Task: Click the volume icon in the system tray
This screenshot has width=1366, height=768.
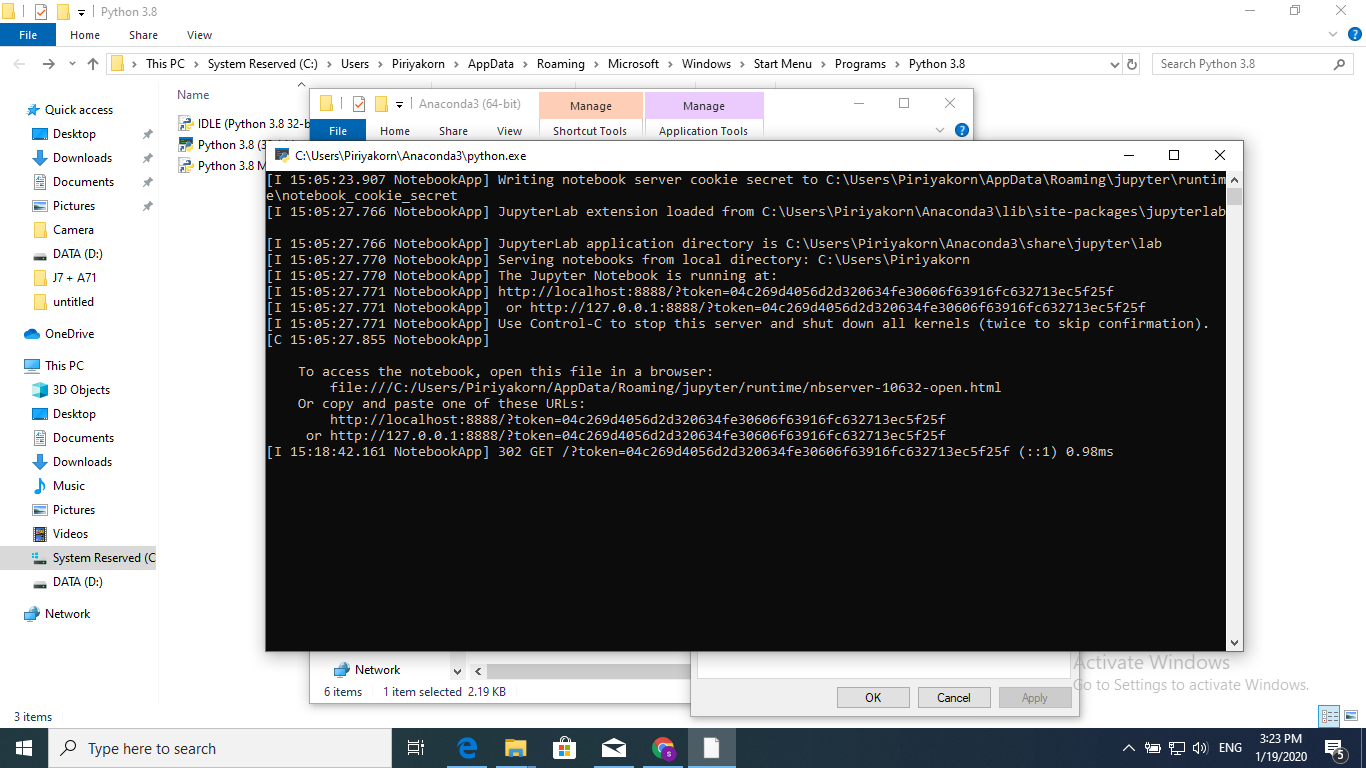Action: [x=1199, y=747]
